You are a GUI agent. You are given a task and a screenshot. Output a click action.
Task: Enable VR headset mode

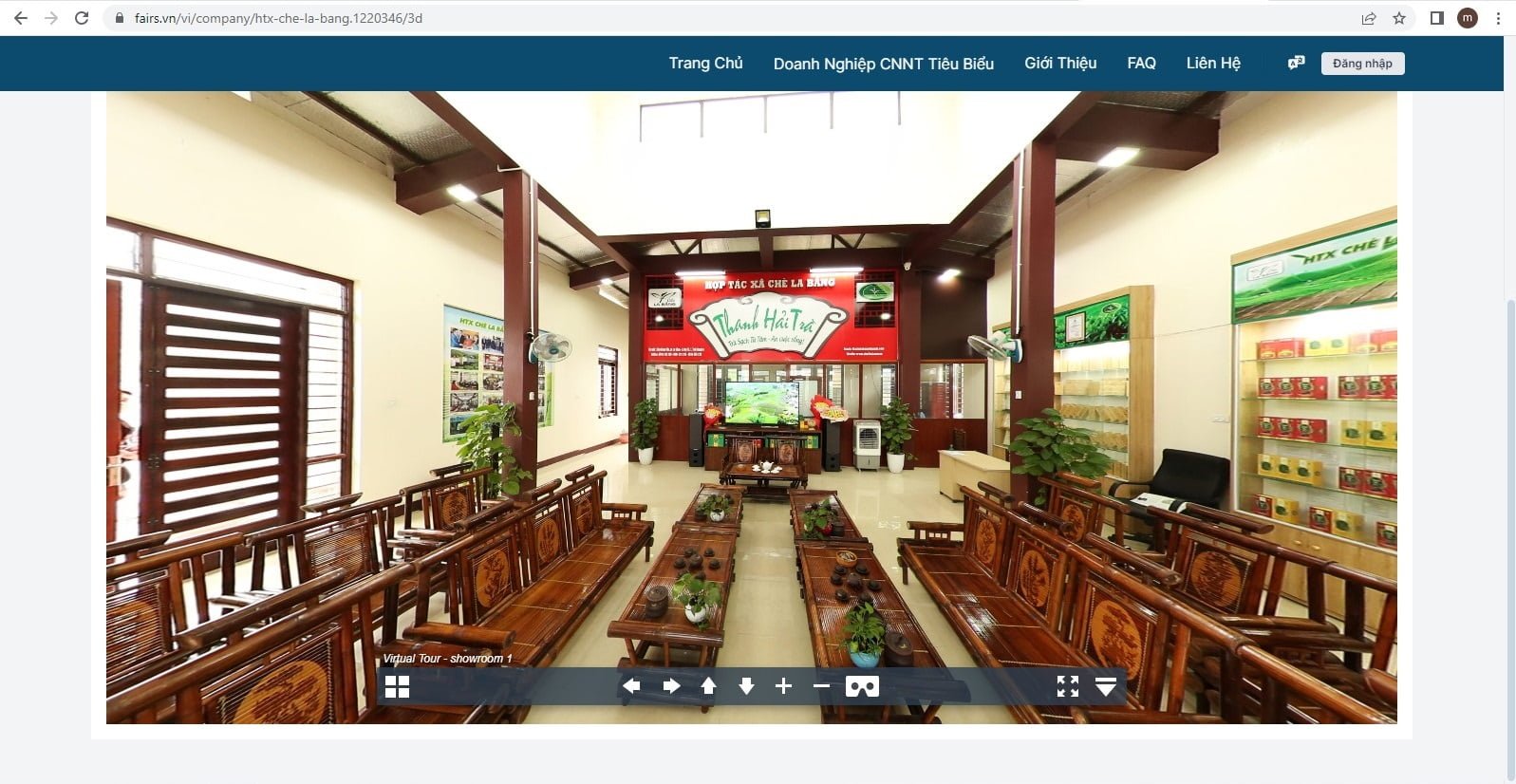tap(862, 686)
